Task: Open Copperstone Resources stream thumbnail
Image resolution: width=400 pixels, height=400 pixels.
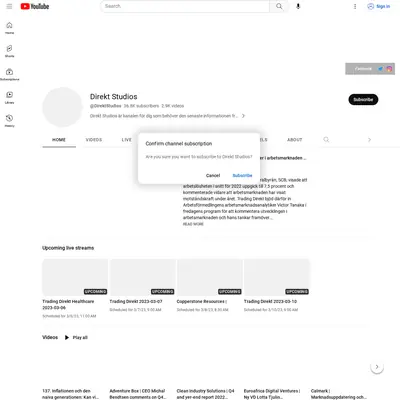Action: 210,277
